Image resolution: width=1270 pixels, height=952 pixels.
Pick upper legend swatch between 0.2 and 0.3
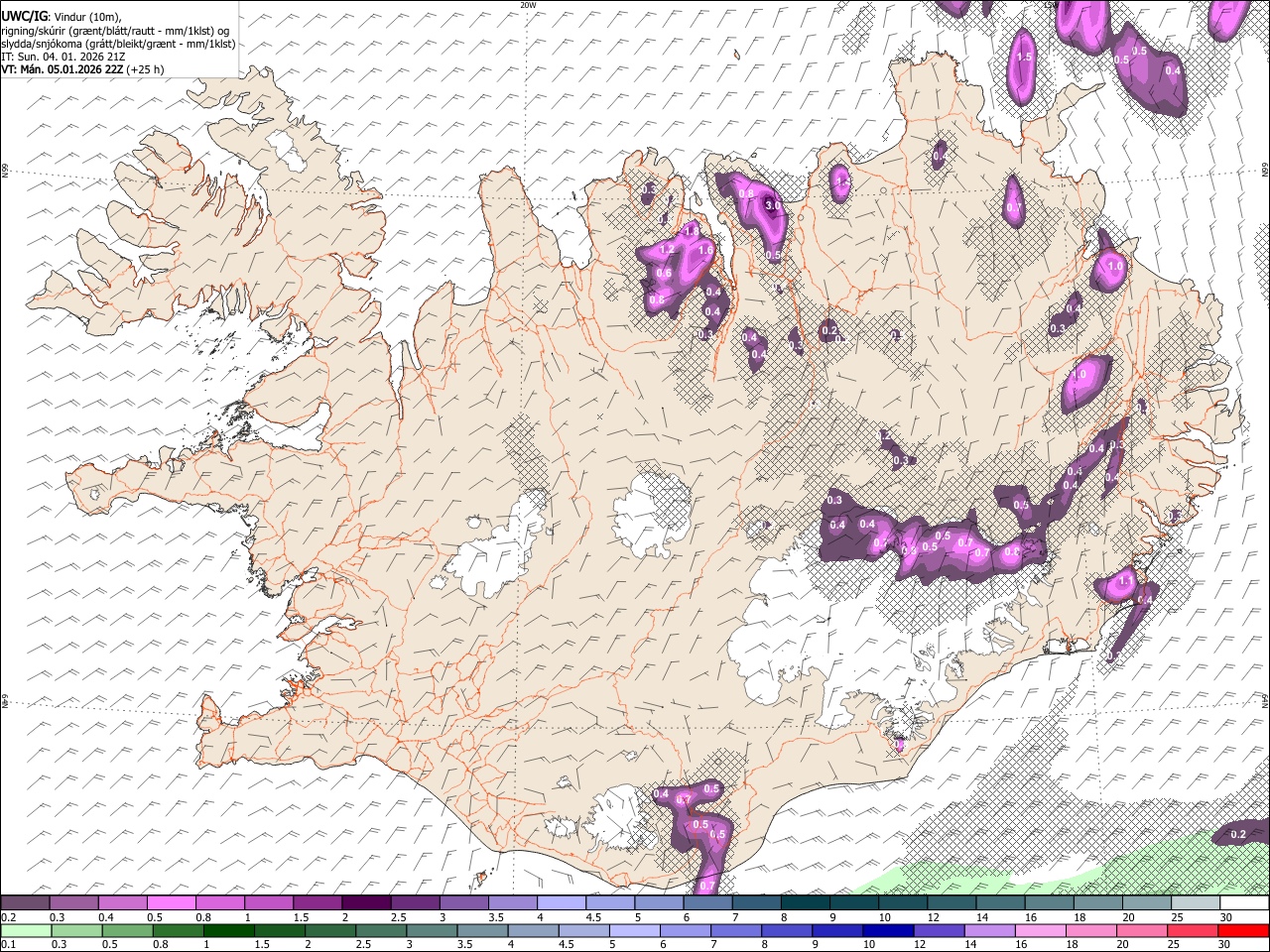(x=26, y=903)
